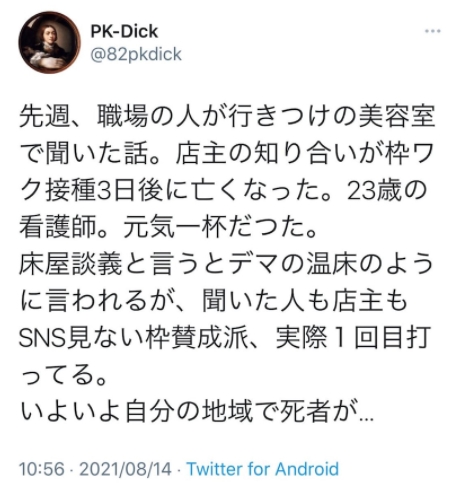Click the word SNS in the tweet
Screen dimensions: 459x494
pos(42,338)
